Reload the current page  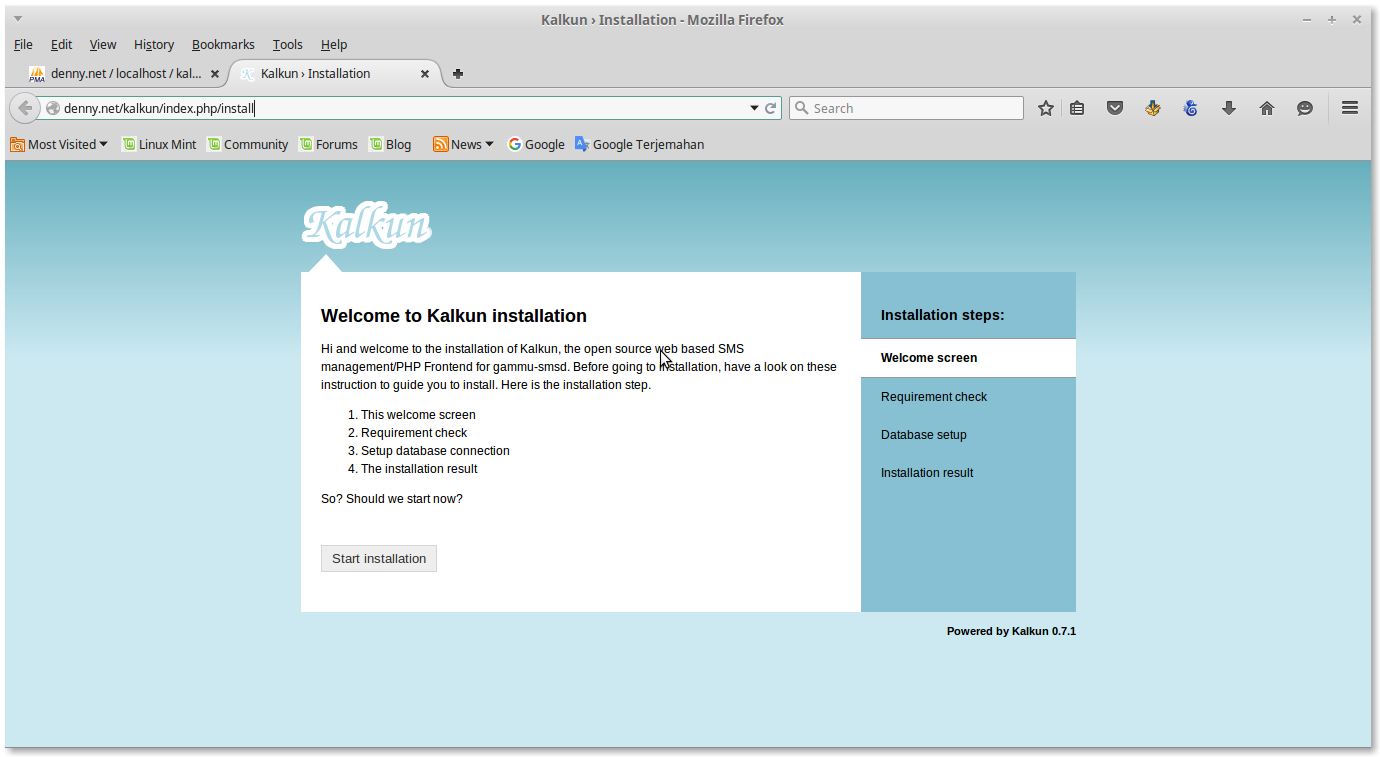click(771, 108)
